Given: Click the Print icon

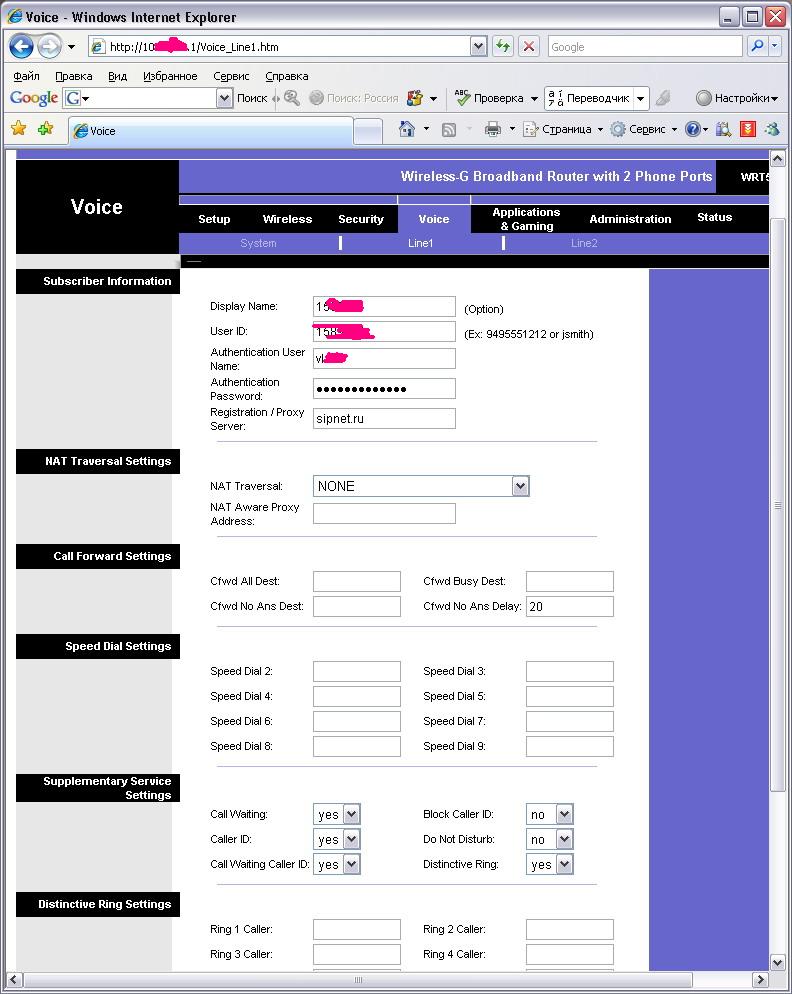Looking at the screenshot, I should [x=493, y=129].
